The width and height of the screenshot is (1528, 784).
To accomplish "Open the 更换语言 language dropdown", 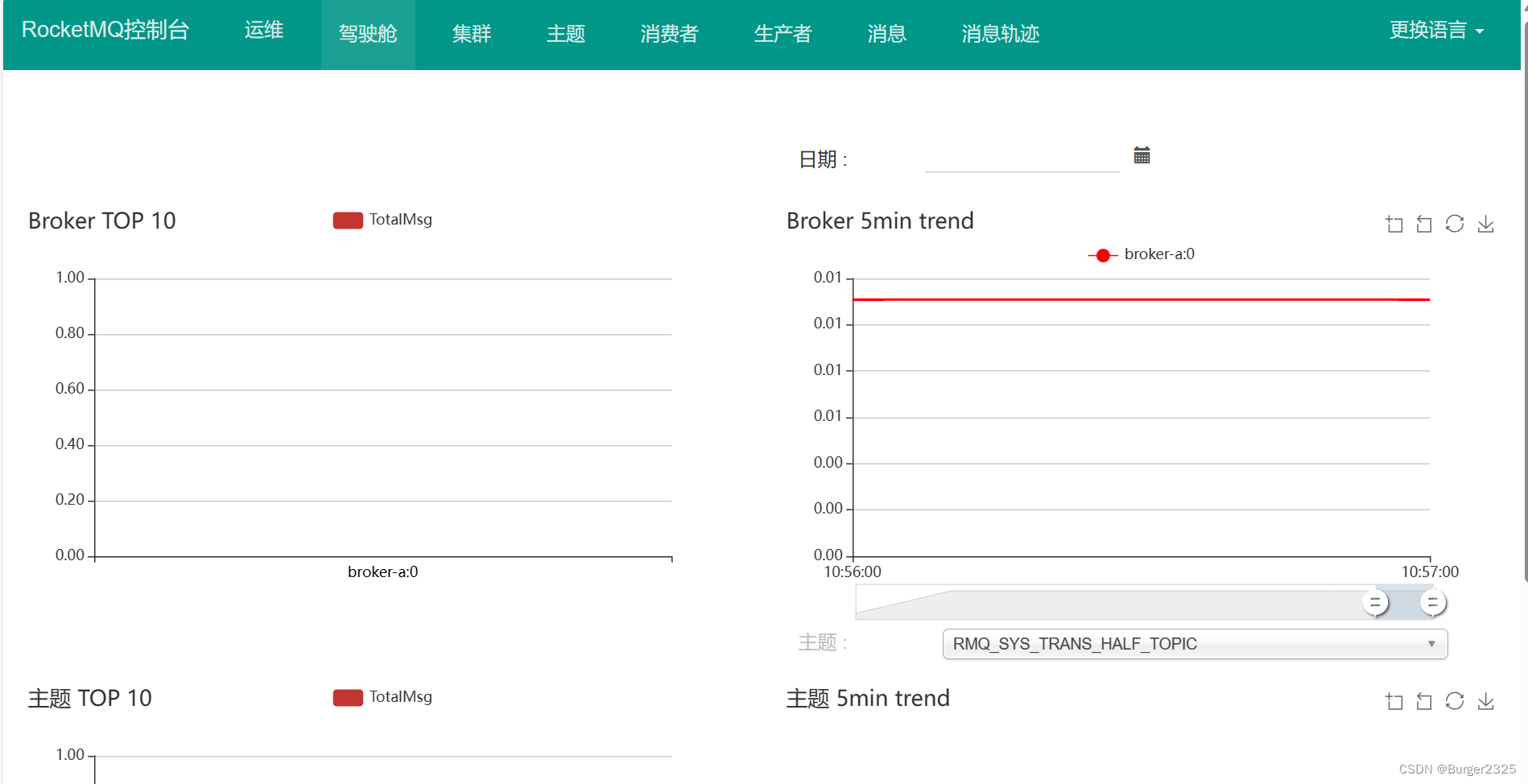I will tap(1436, 31).
